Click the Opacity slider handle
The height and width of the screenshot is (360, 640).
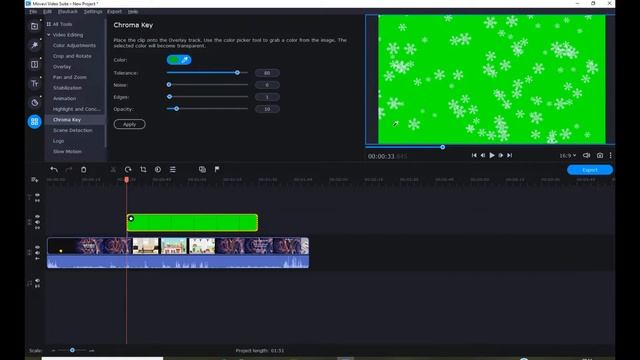point(176,109)
